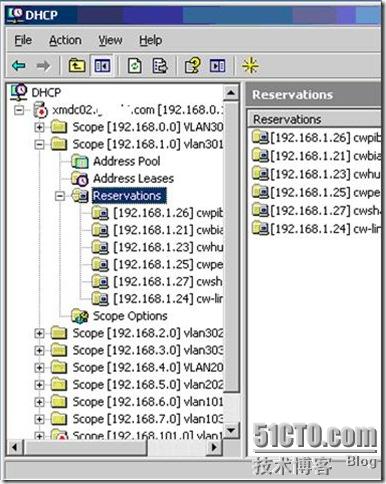The width and height of the screenshot is (386, 484).
Task: Open the File menu
Action: click(23, 40)
